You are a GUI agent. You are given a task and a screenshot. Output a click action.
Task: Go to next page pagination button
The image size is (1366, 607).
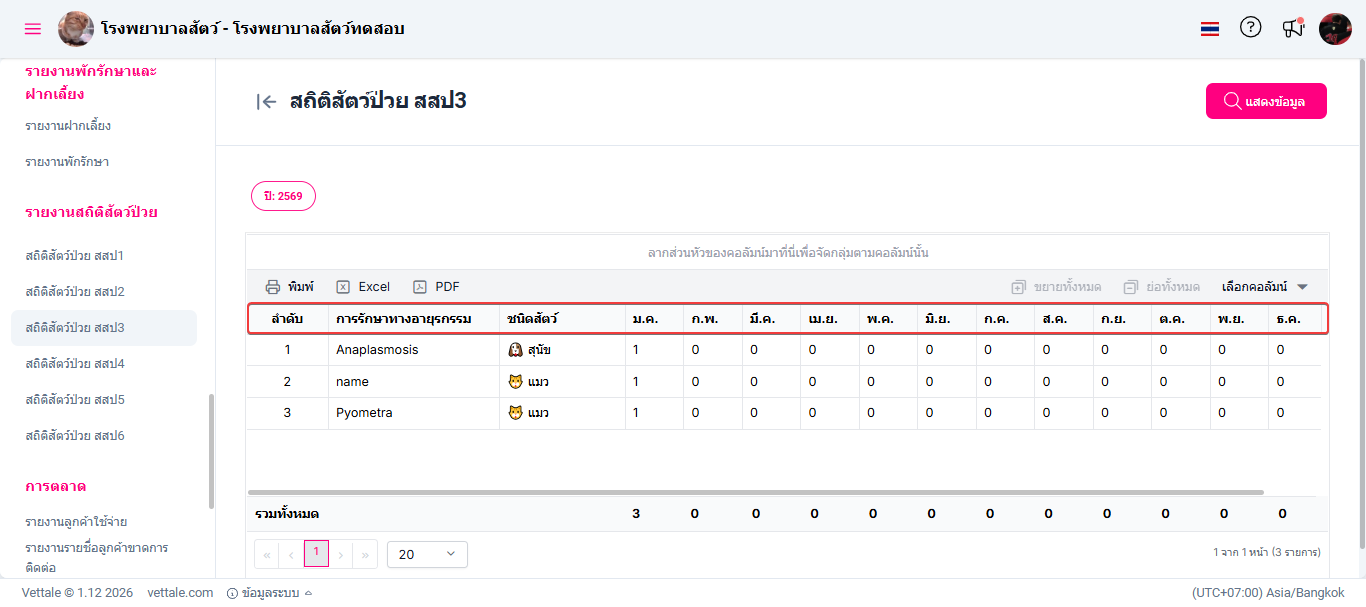[x=341, y=554]
